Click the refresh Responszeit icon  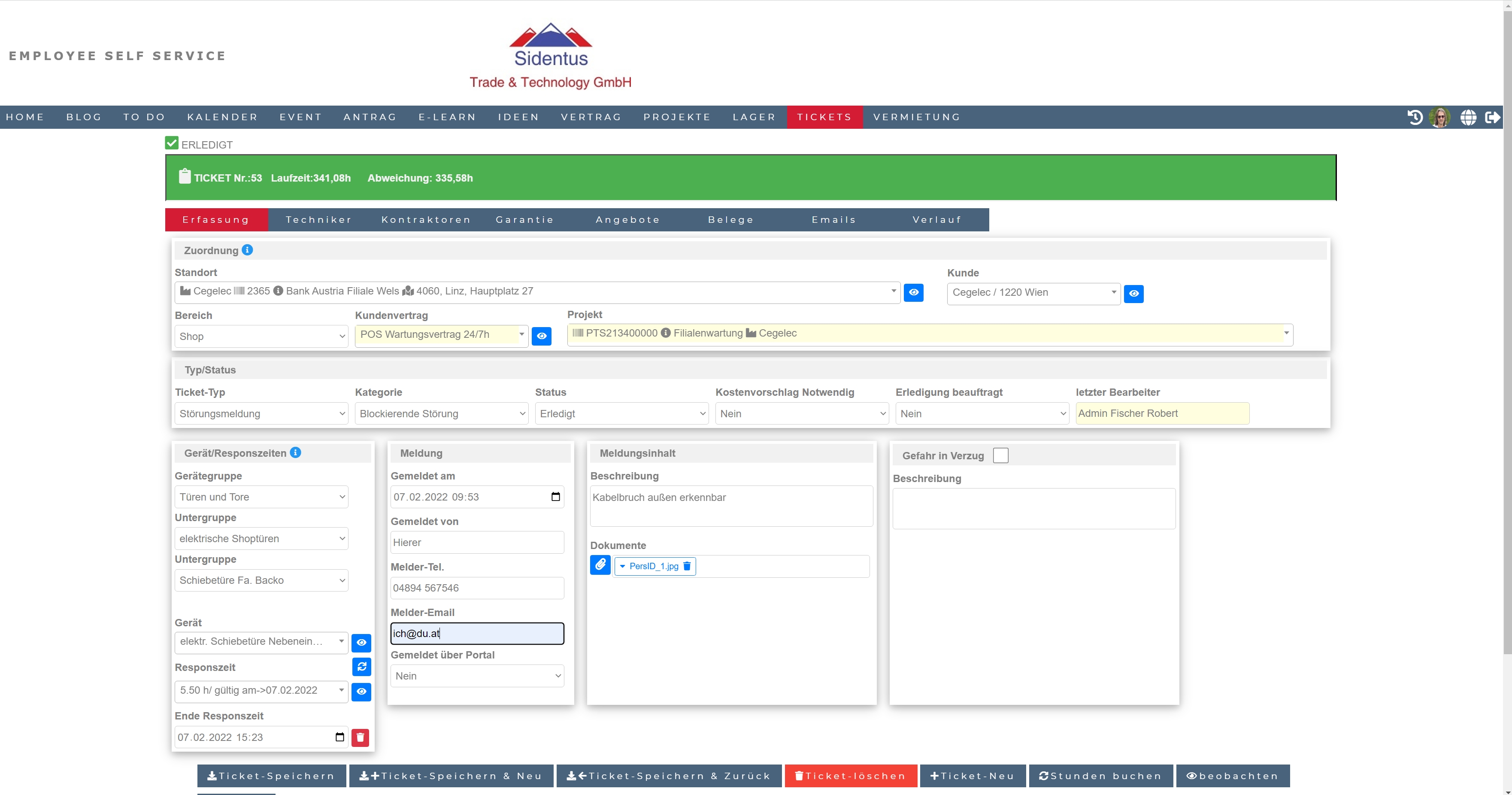[361, 666]
